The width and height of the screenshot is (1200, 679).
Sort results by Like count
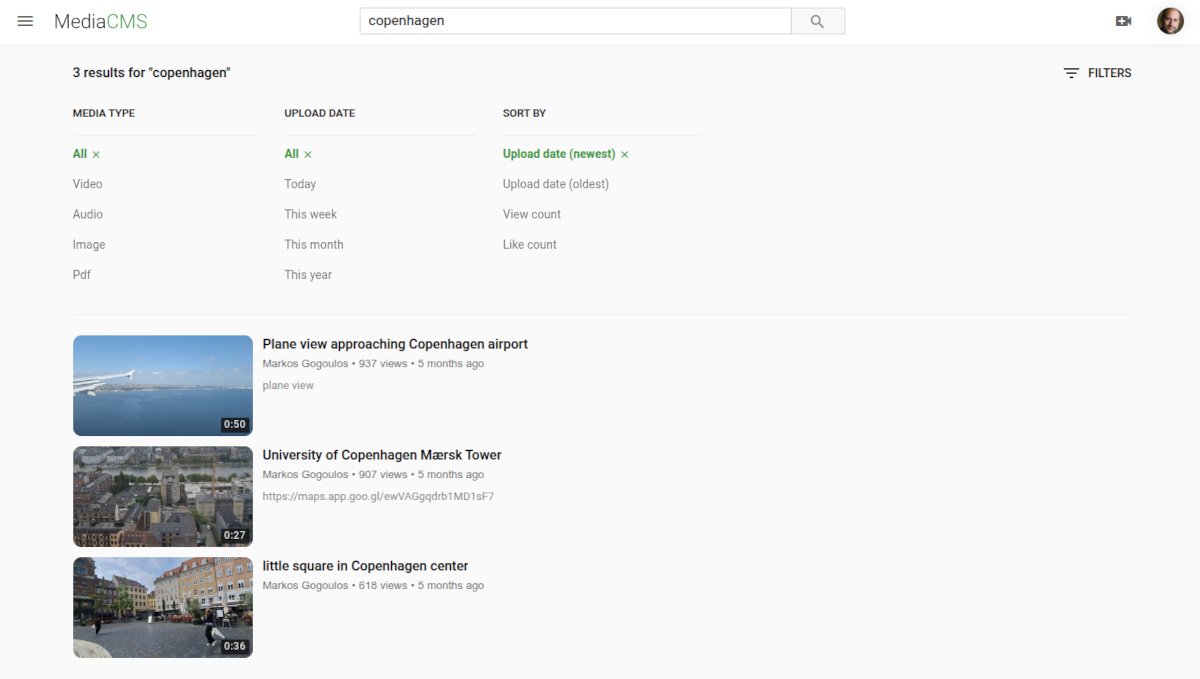(529, 245)
